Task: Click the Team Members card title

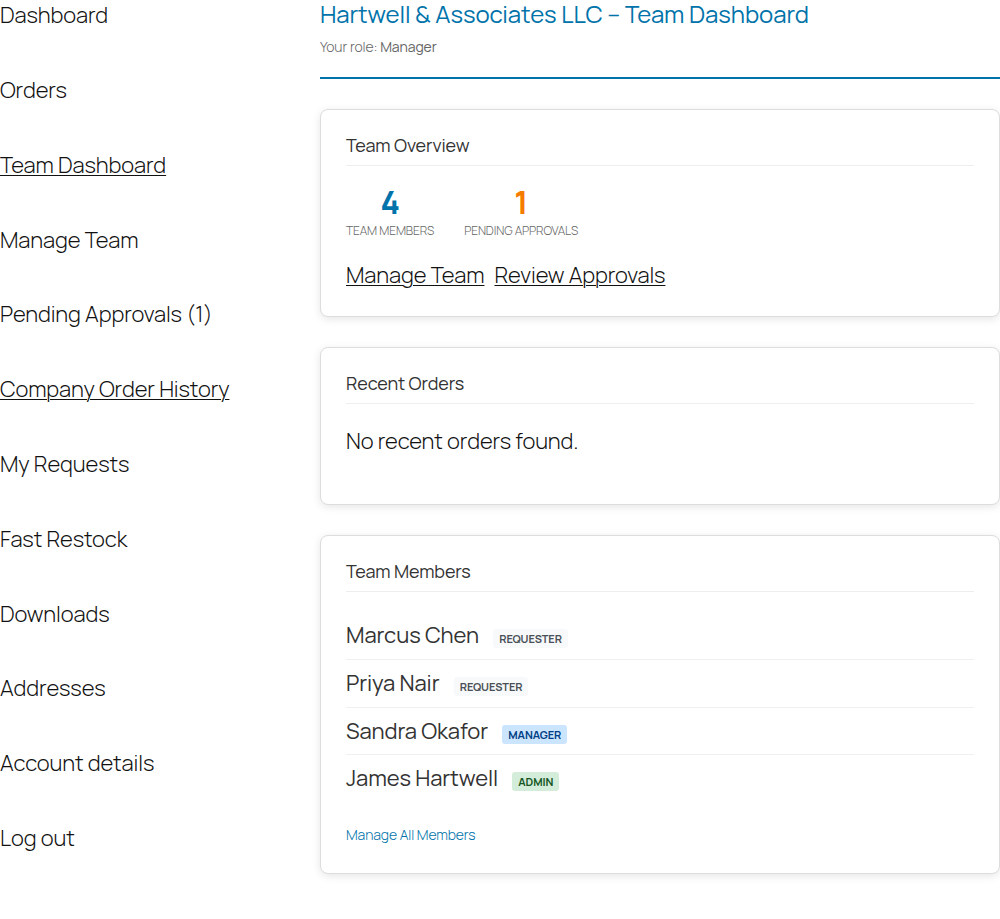Action: coord(408,572)
